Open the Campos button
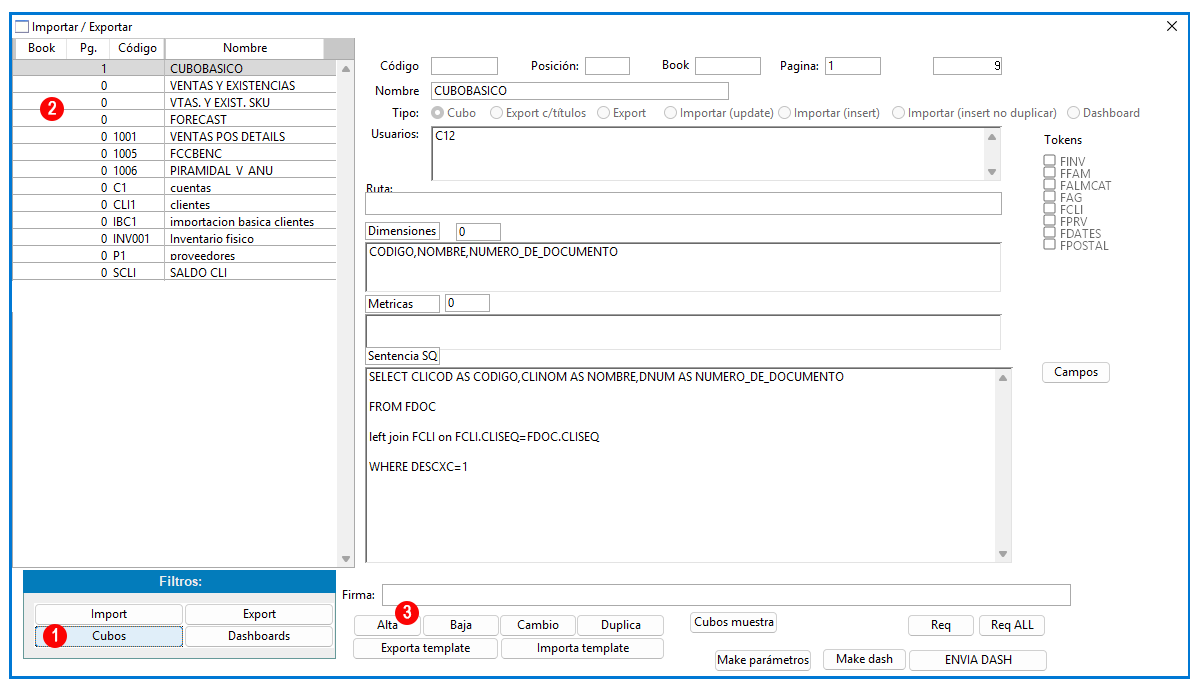Image resolution: width=1200 pixels, height=689 pixels. [1076, 372]
